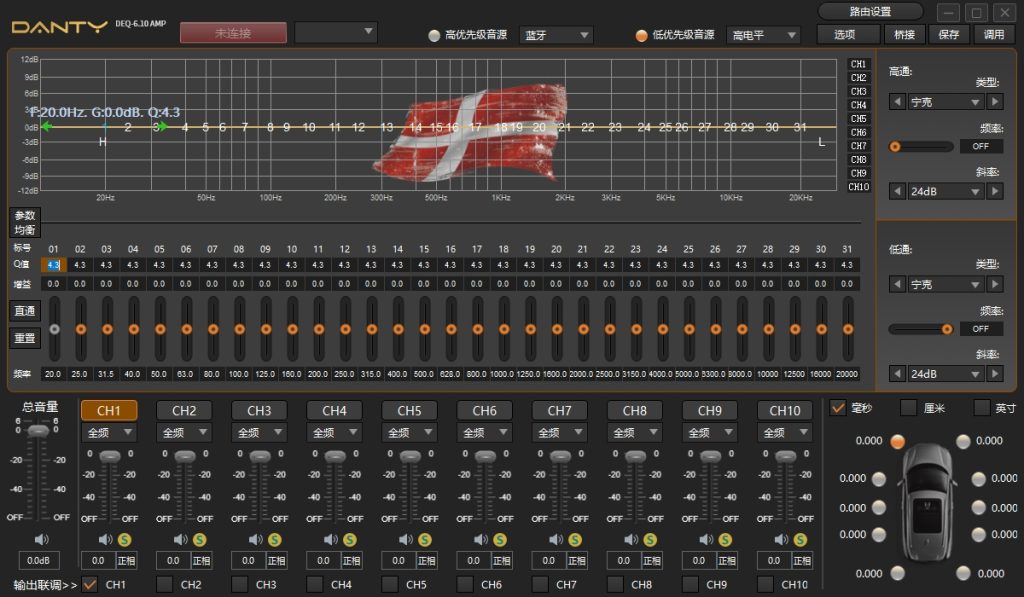
Task: Click next-type arrow in 低通 filter section
Action: [995, 284]
